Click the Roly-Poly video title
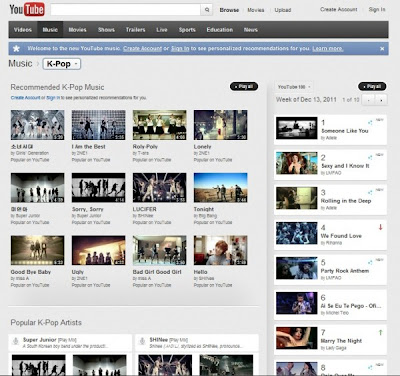 point(145,147)
